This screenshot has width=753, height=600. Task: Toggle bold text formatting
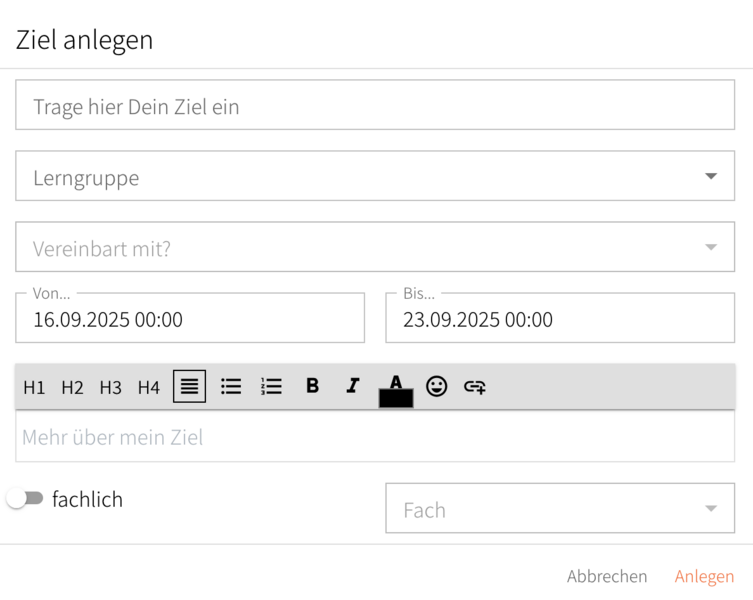click(312, 386)
